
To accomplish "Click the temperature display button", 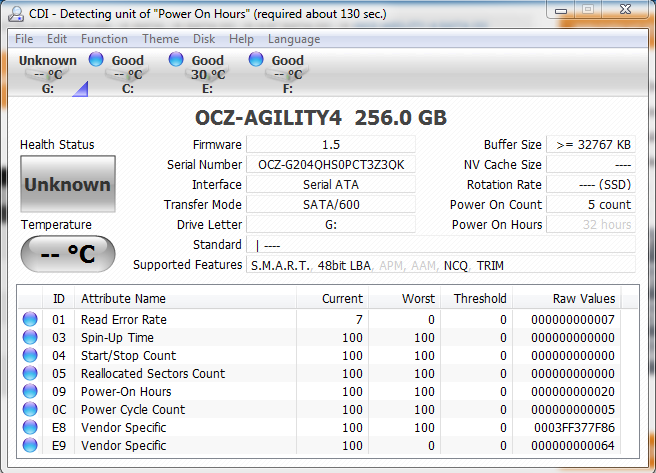I will pos(68,254).
